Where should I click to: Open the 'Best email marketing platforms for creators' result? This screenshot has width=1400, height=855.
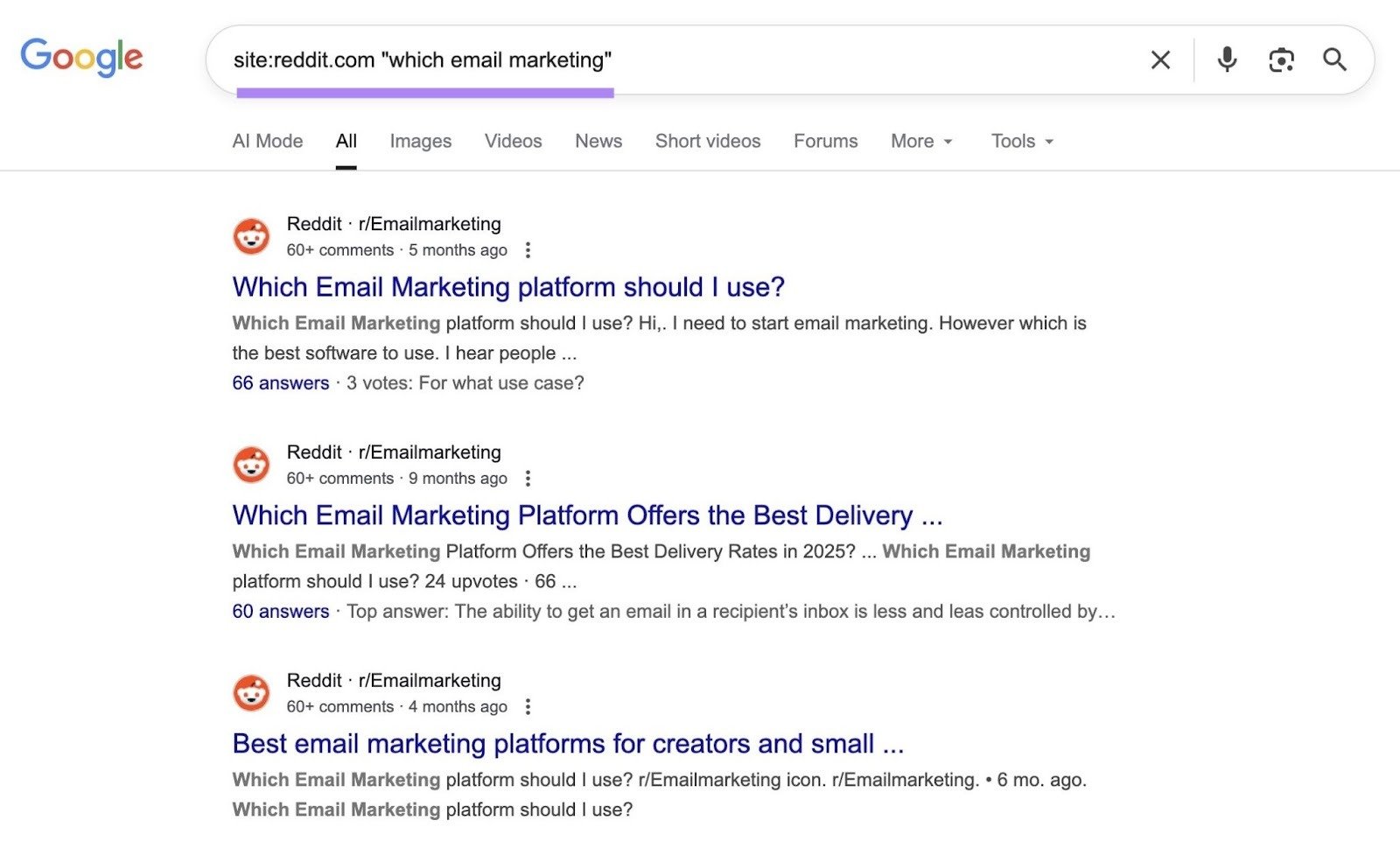(568, 743)
